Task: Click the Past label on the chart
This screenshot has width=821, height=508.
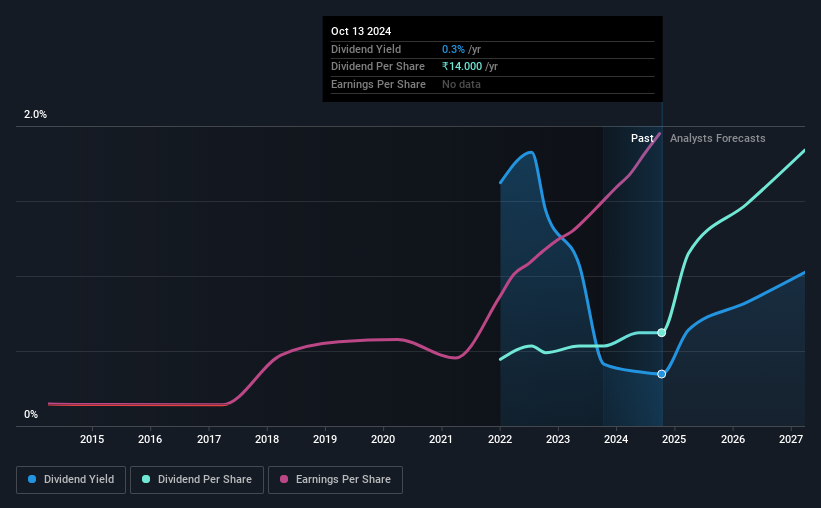Action: point(642,138)
